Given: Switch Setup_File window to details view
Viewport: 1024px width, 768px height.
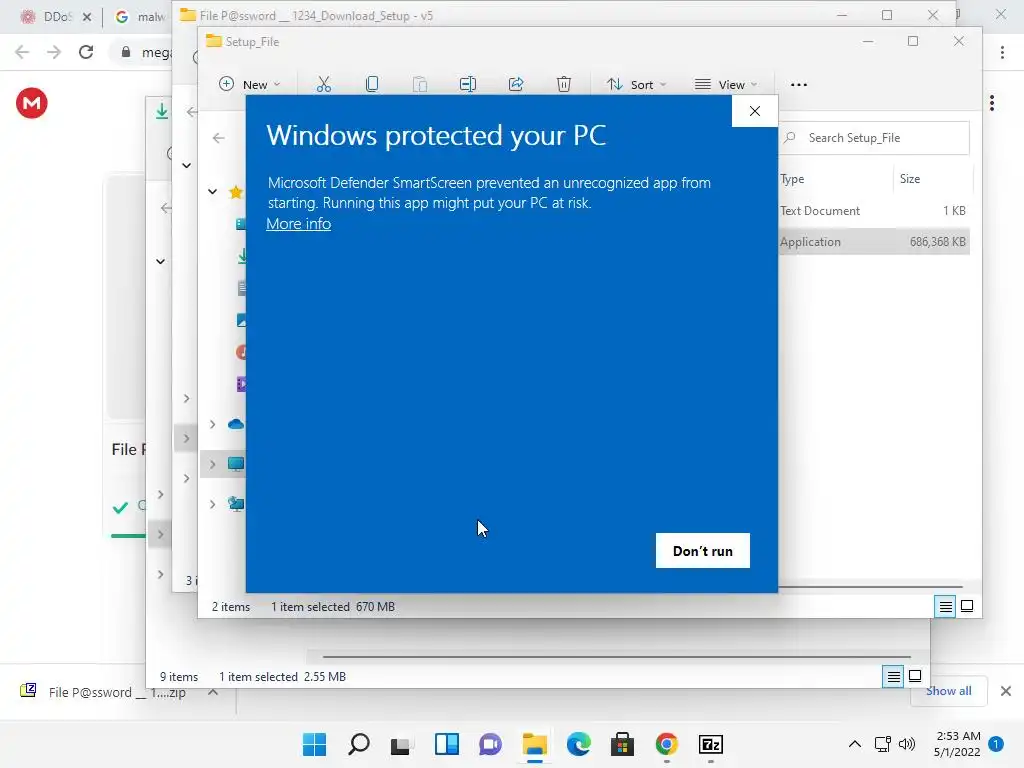Looking at the screenshot, I should (x=946, y=607).
